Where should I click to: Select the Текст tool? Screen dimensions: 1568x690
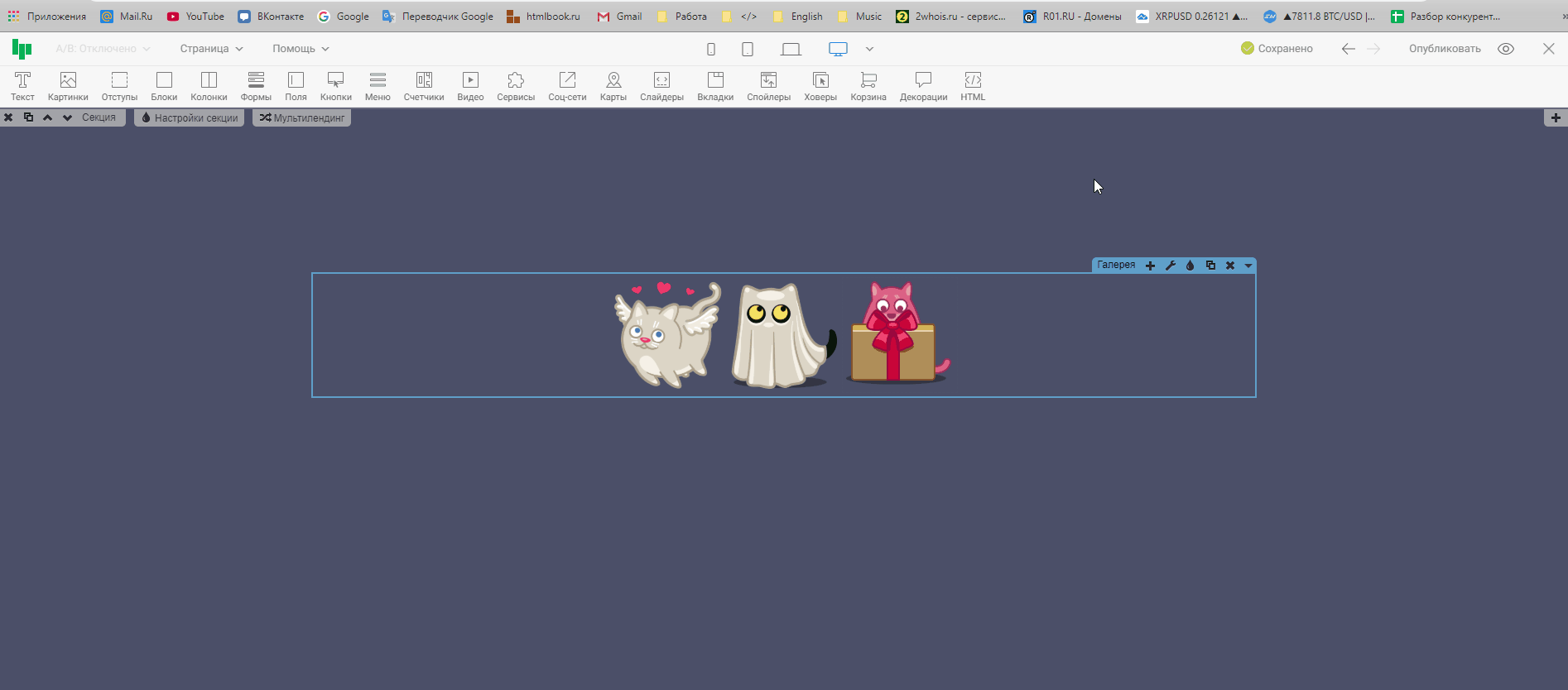22,86
